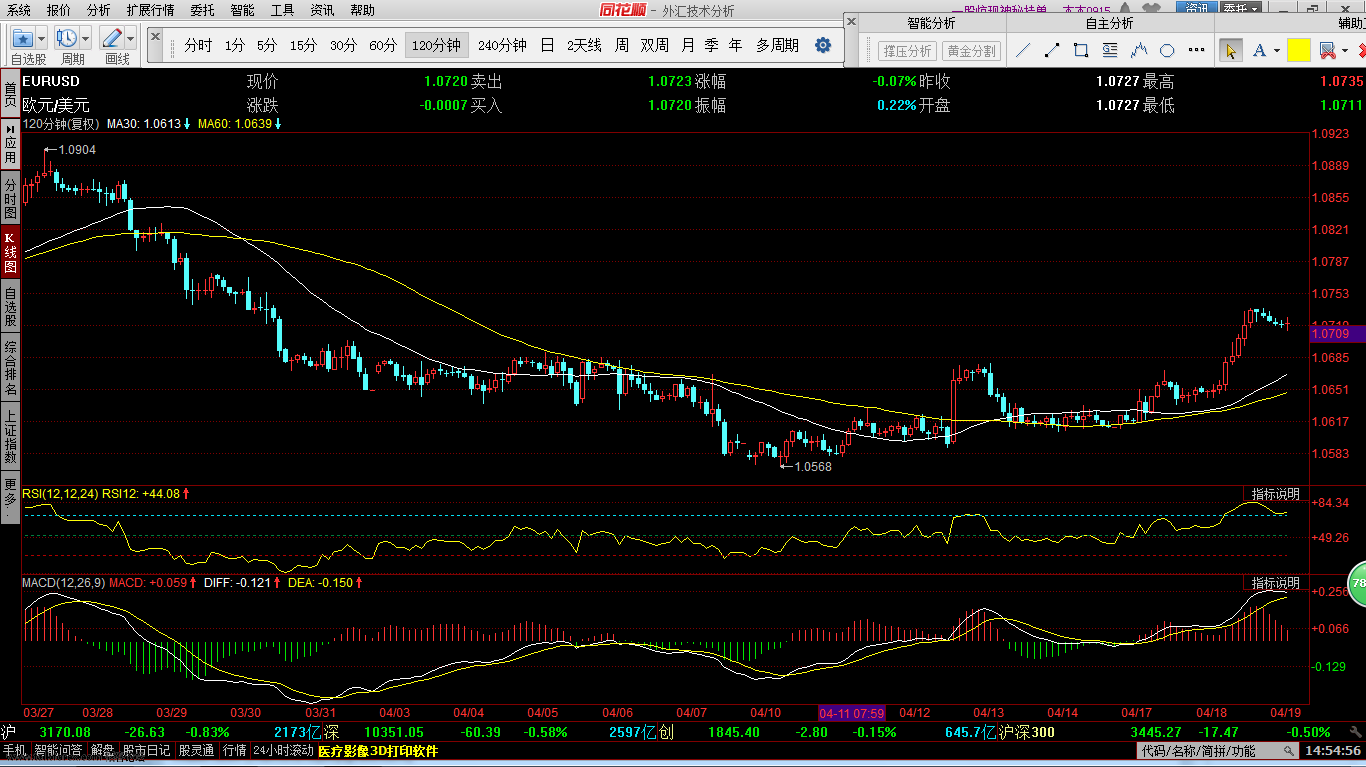Image resolution: width=1366 pixels, height=767 pixels.
Task: Open 智能问答 in bottom bar
Action: (x=59, y=750)
